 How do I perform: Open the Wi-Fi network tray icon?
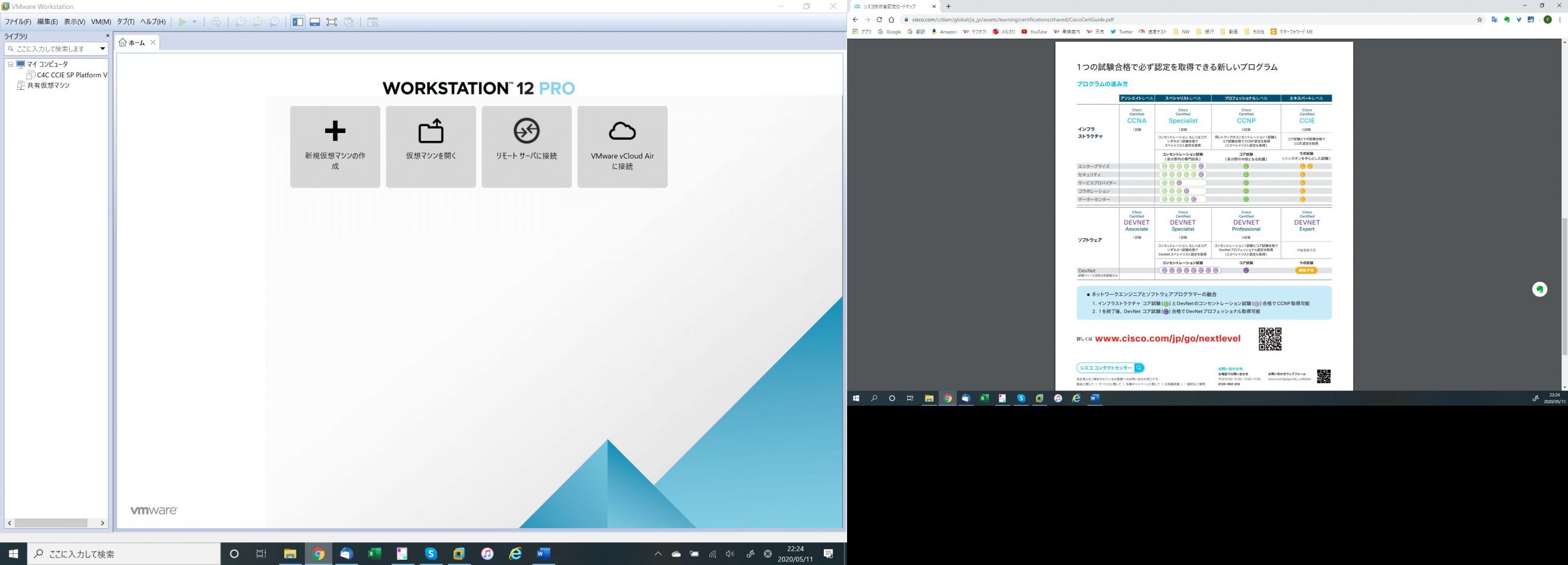pyautogui.click(x=712, y=554)
